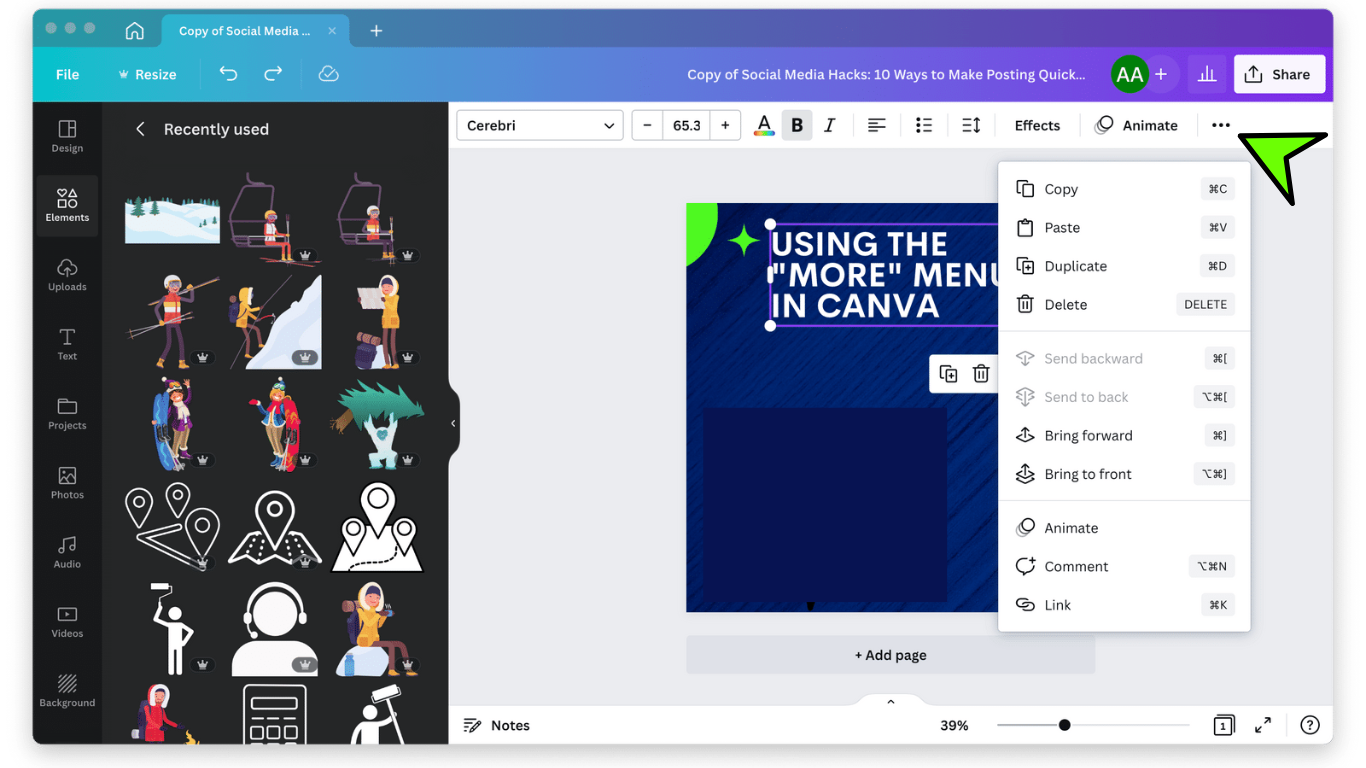Choose Bring to front menu entry
The width and height of the screenshot is (1366, 768).
(1087, 474)
